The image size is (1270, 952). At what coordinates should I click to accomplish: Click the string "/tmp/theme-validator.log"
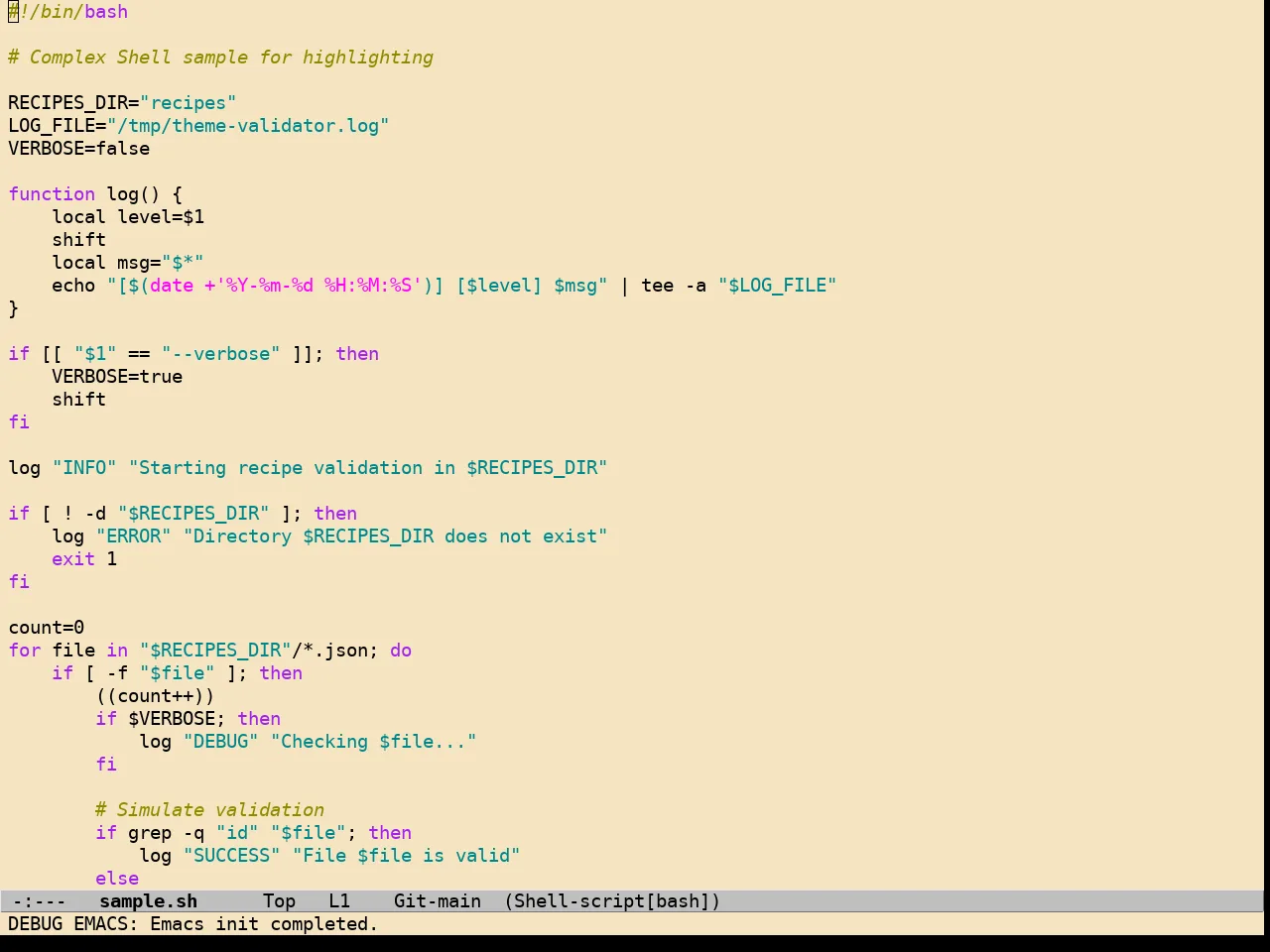[248, 126]
